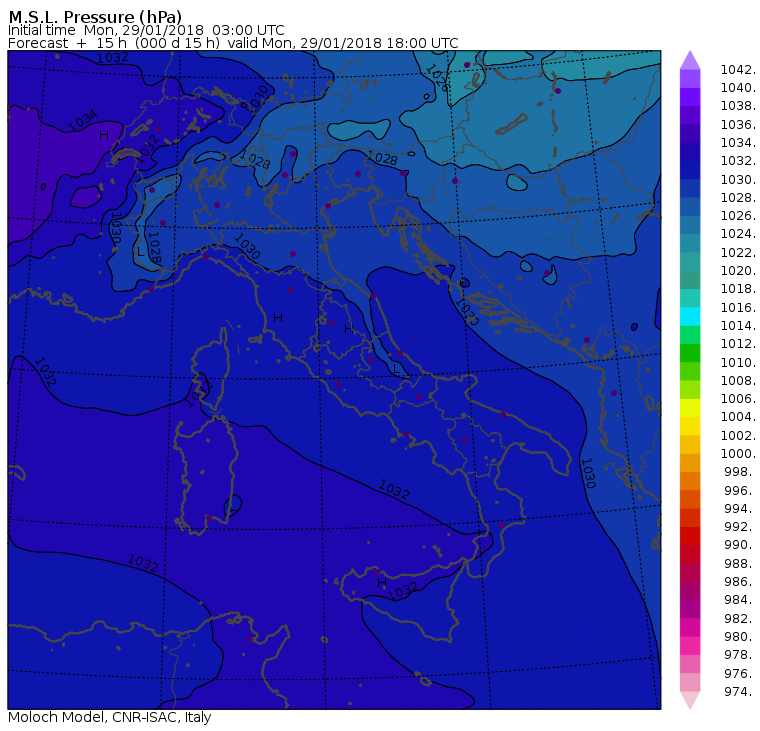Click the "1006." colorbar label

(738, 399)
